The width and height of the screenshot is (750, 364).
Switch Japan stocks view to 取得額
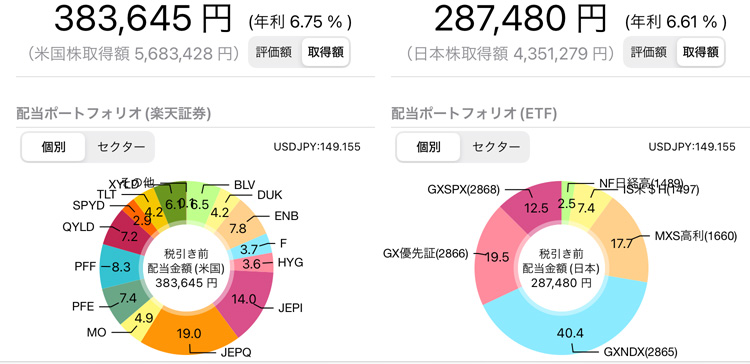click(701, 52)
